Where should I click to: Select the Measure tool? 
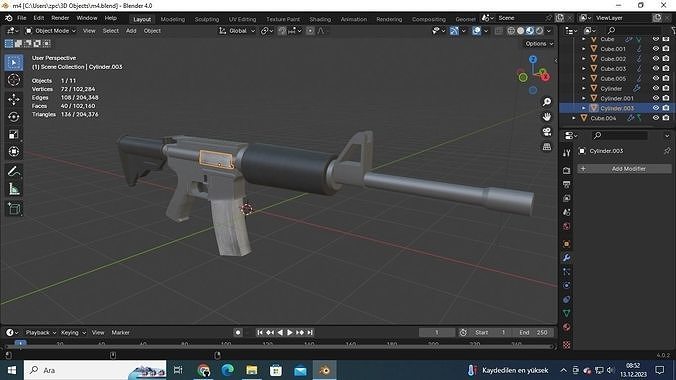[14, 189]
